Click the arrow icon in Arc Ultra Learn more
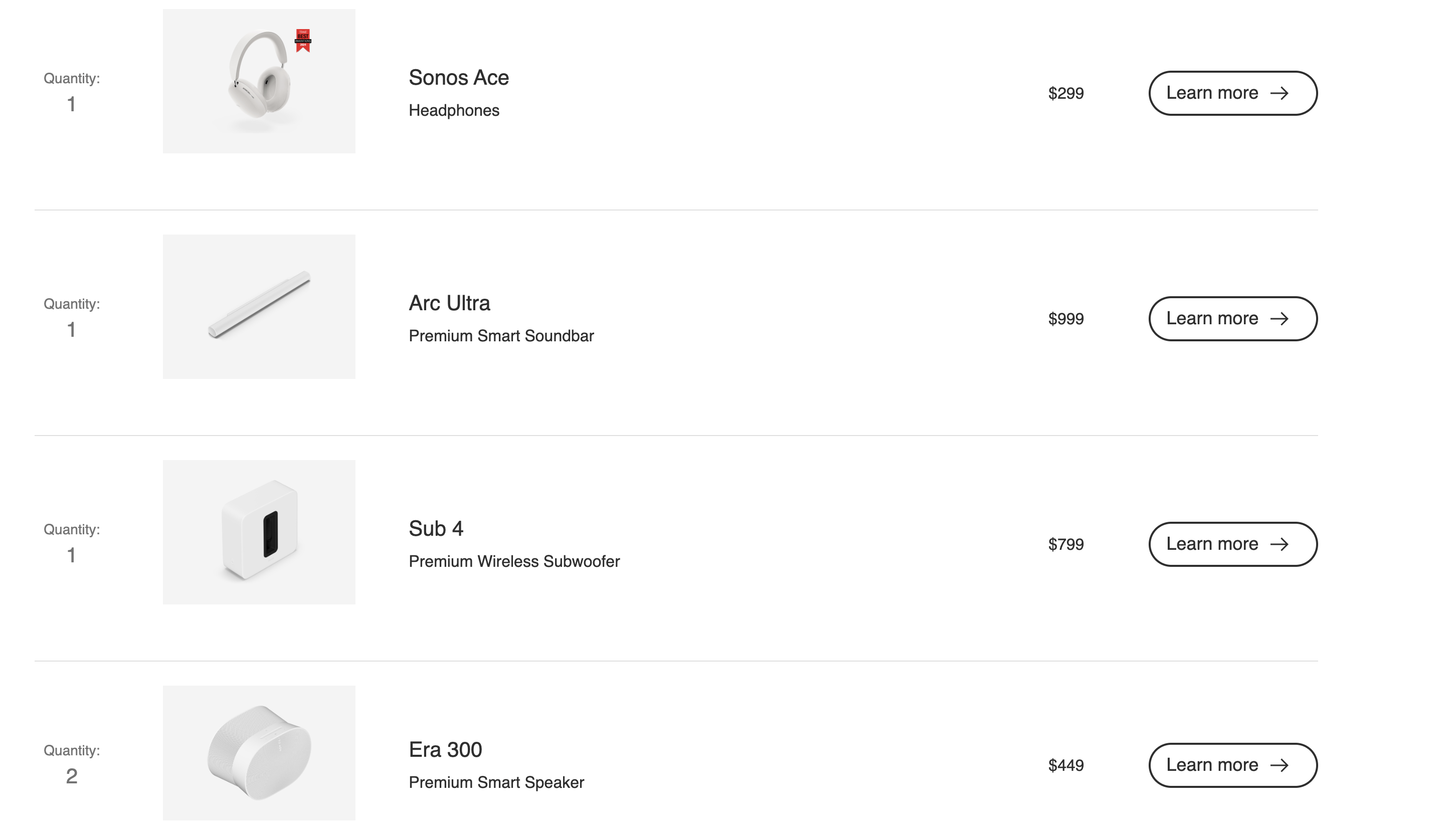 [1280, 319]
